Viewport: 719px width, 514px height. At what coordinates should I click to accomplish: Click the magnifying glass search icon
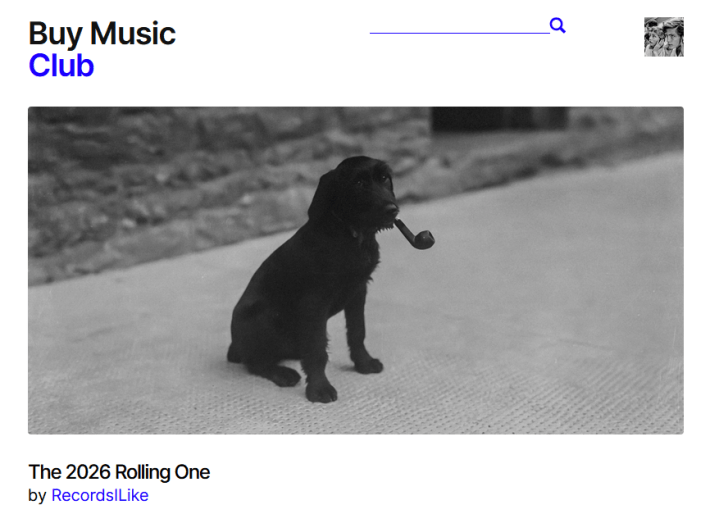pyautogui.click(x=557, y=25)
